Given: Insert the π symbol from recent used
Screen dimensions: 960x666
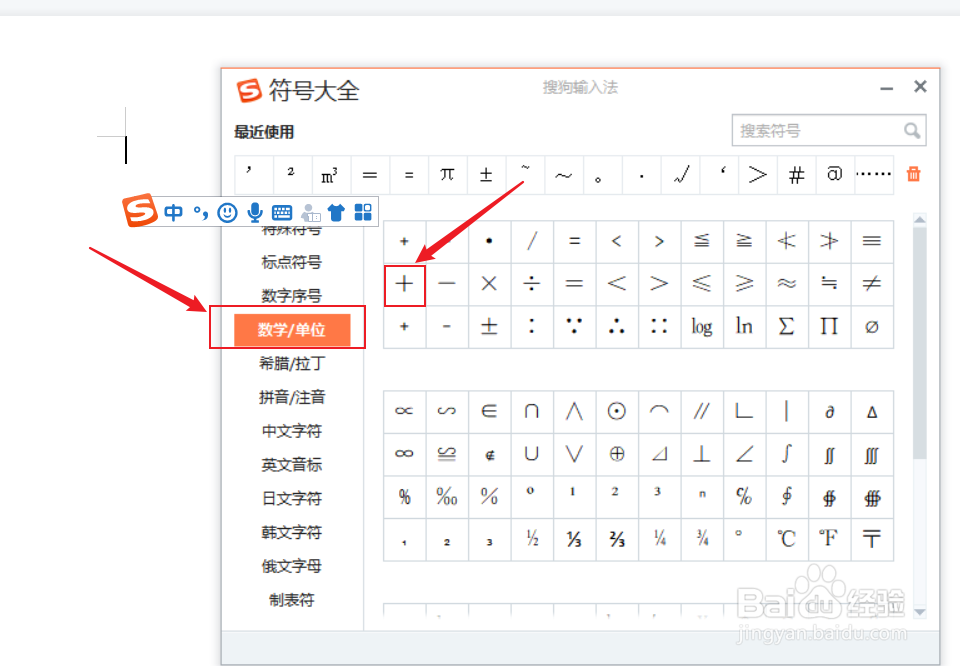Looking at the screenshot, I should coord(447,174).
